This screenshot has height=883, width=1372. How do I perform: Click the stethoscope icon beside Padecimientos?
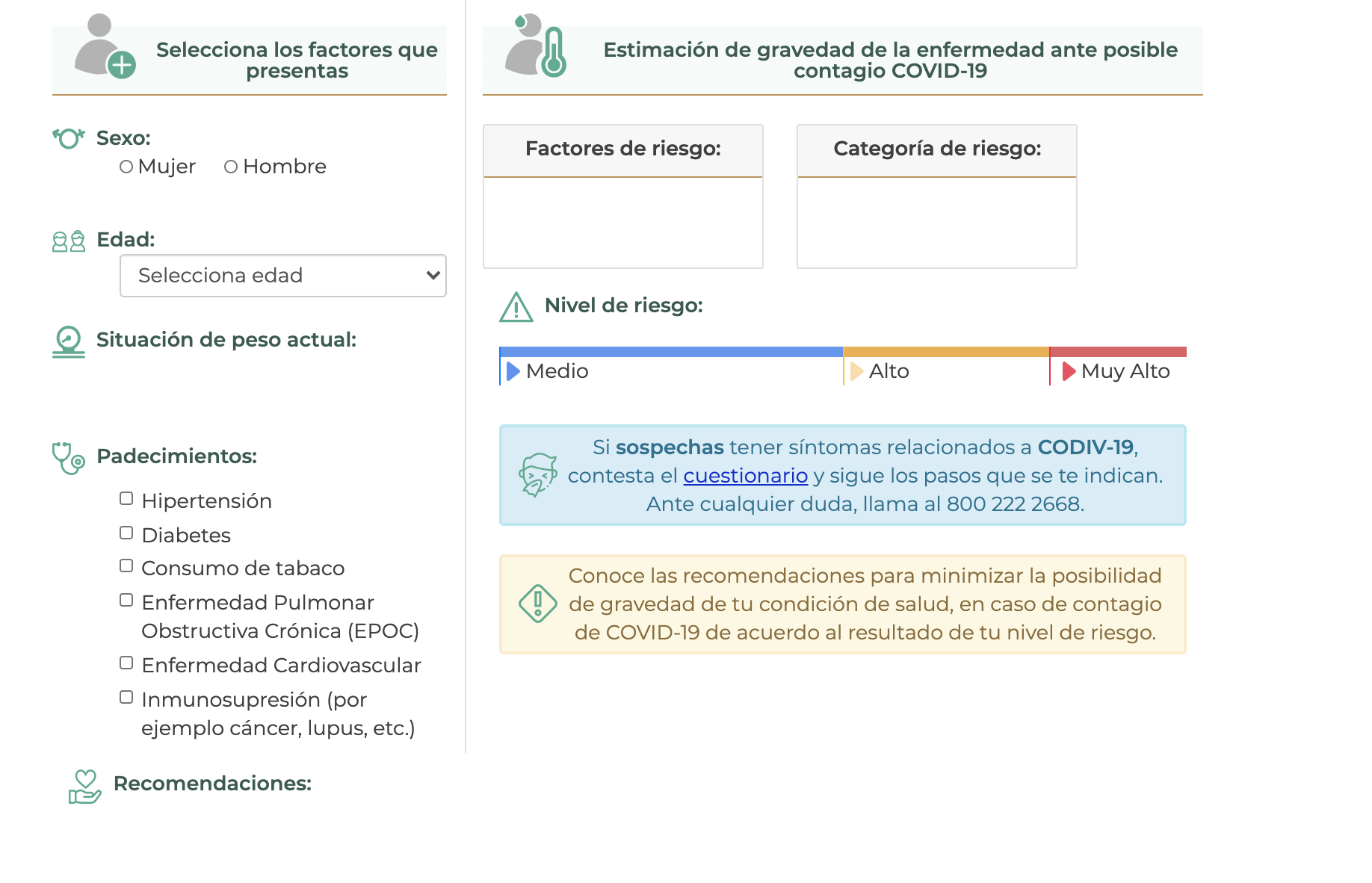[68, 456]
